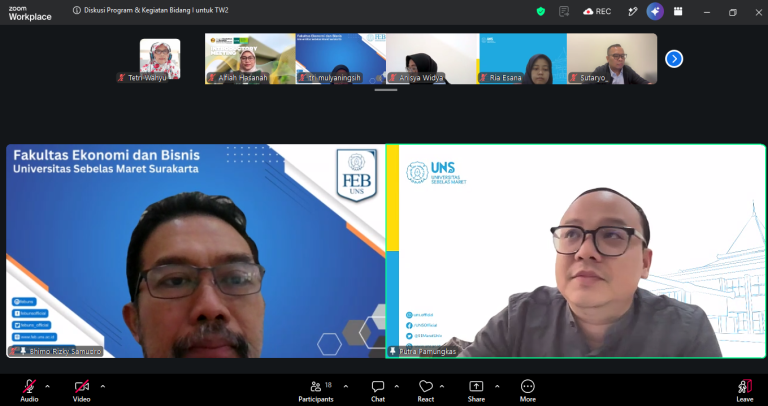Select the Putra Pamungkas video tile
Viewport: 768px width, 406px height.
576,251
